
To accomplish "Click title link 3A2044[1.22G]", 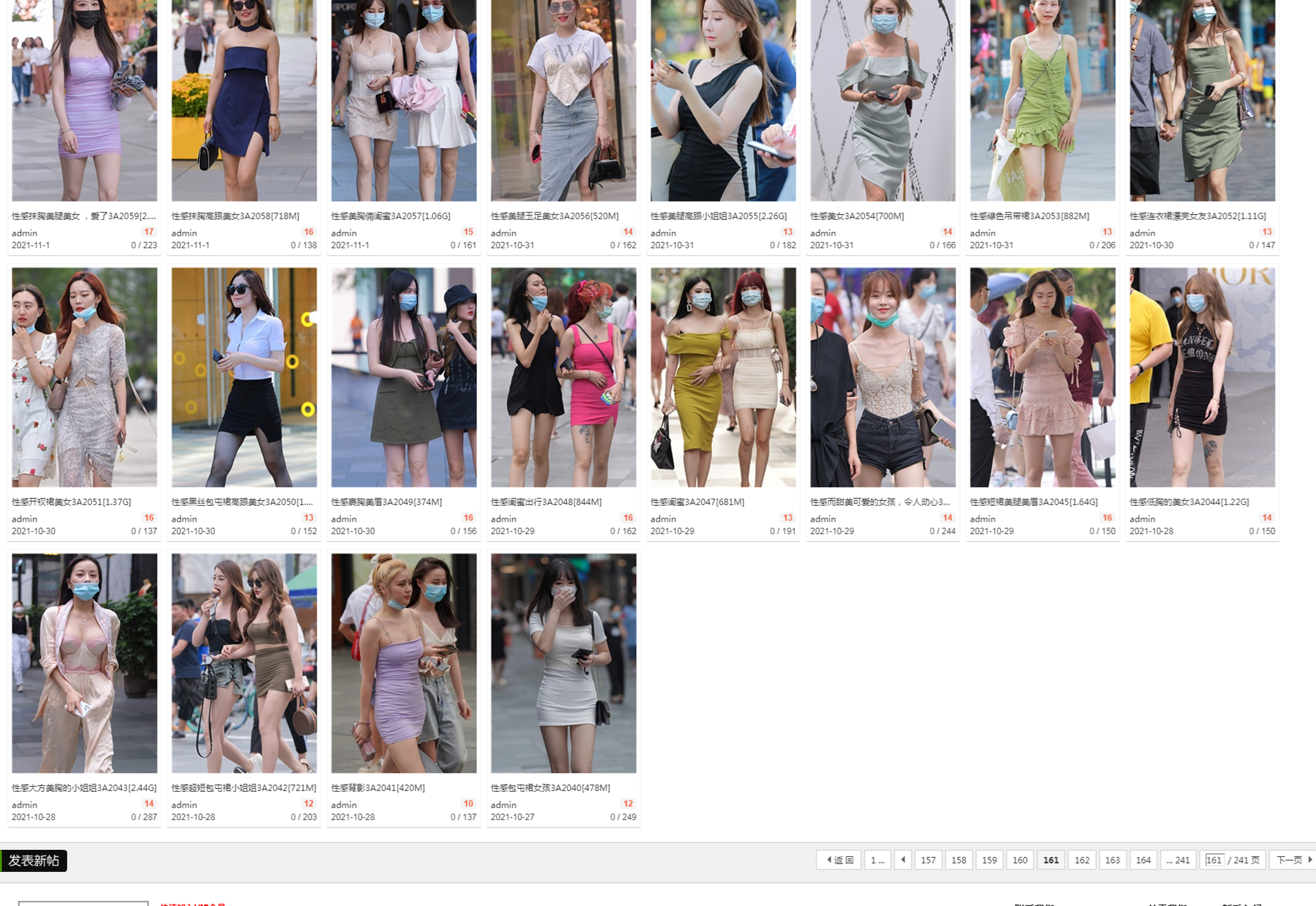I will 1190,502.
